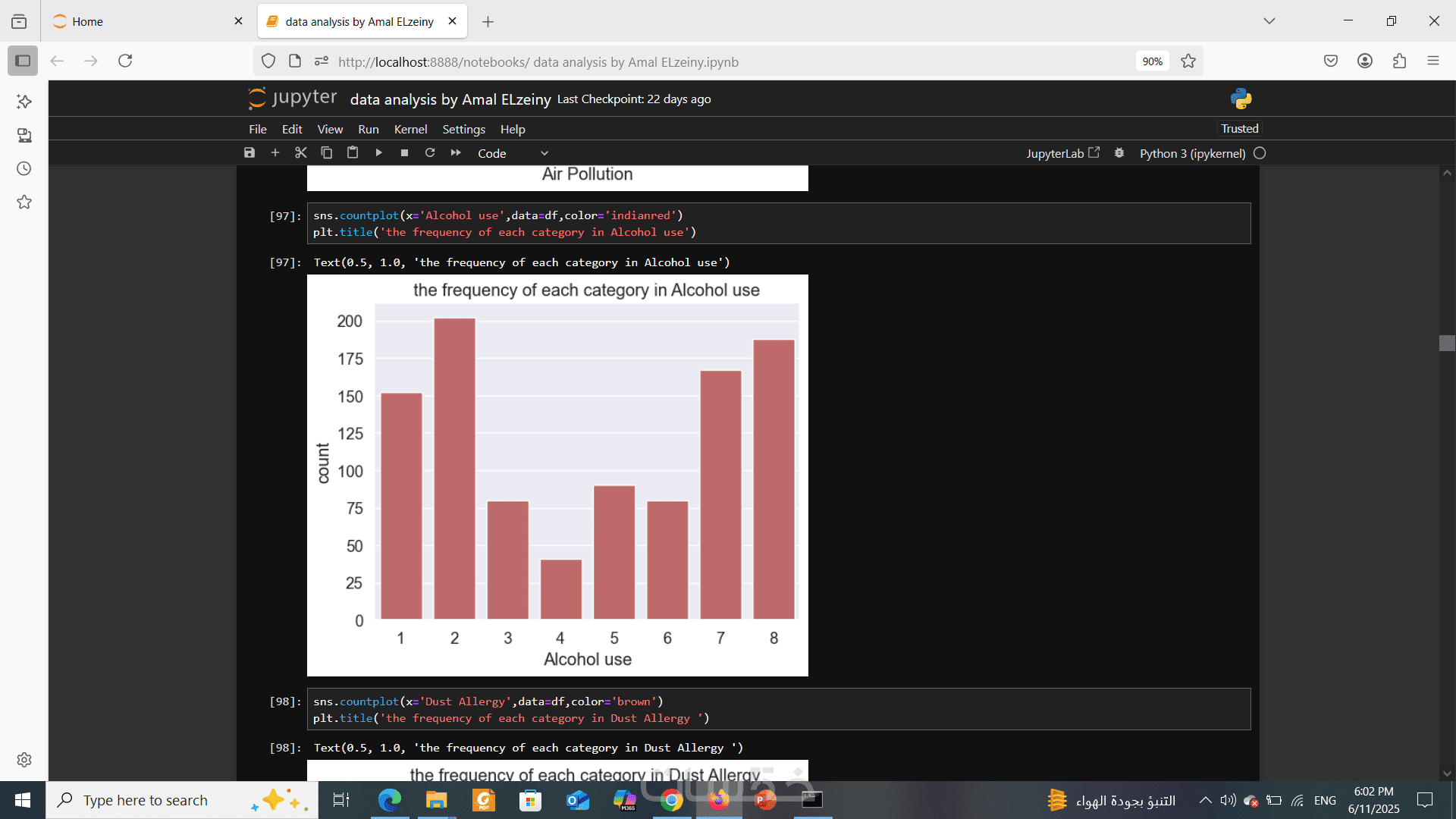This screenshot has height=819, width=1456.
Task: Open the Settings menu
Action: point(463,129)
